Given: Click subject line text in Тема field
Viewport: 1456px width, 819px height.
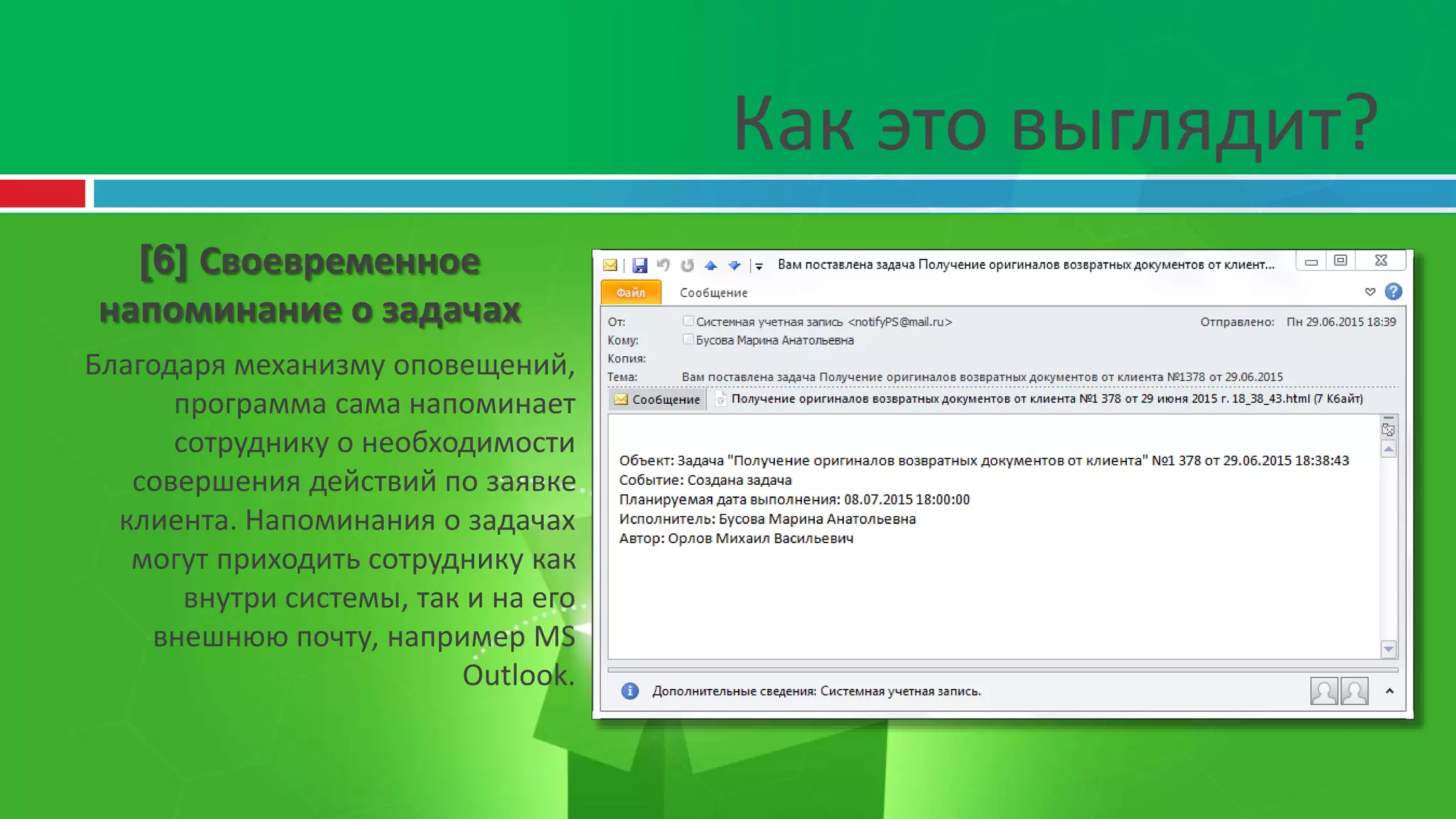Looking at the screenshot, I should point(982,378).
